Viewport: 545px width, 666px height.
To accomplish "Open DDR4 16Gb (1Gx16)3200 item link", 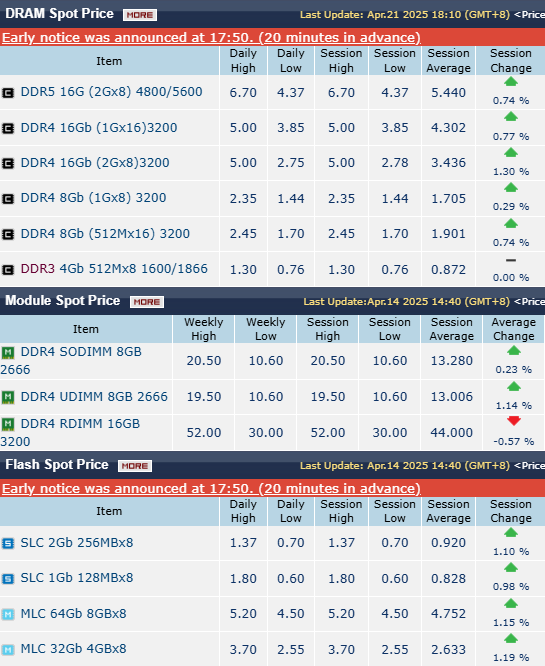I will click(99, 128).
